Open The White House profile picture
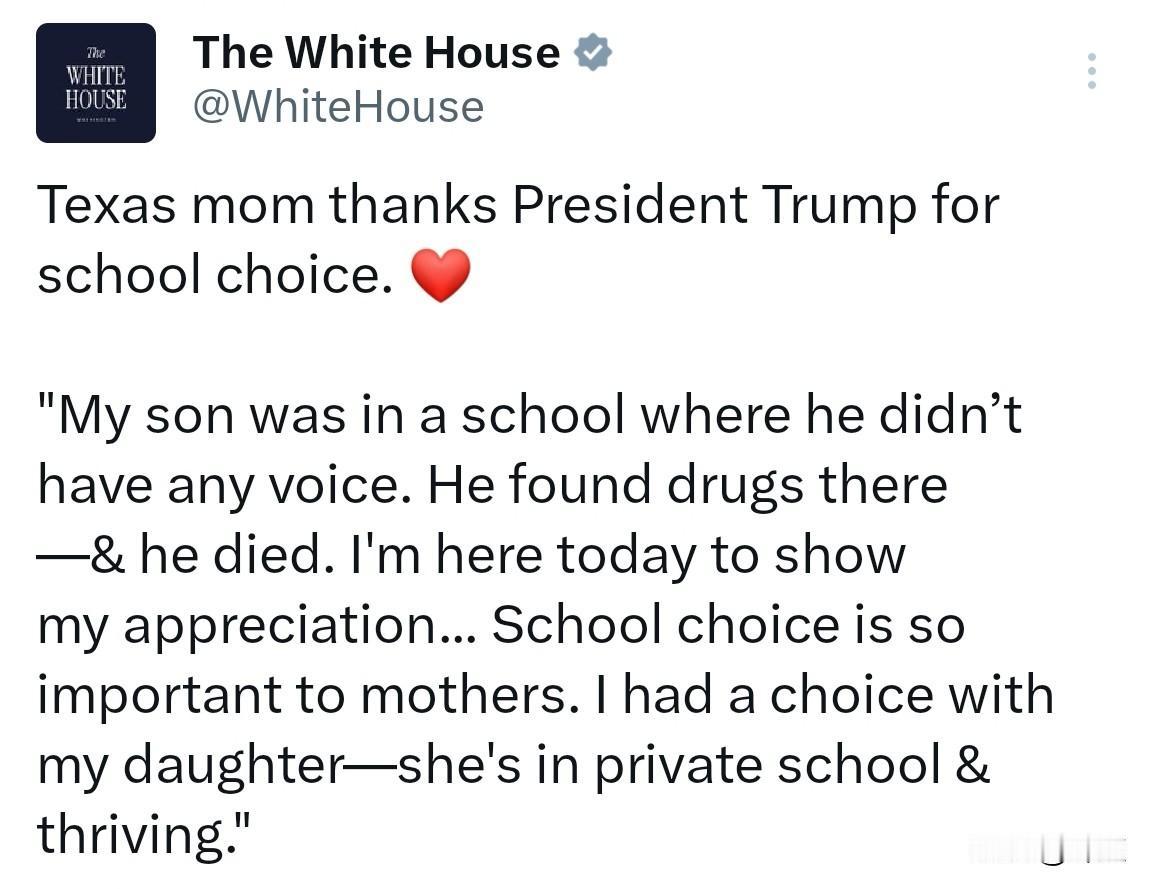The width and height of the screenshot is (1152, 889). coord(96,83)
